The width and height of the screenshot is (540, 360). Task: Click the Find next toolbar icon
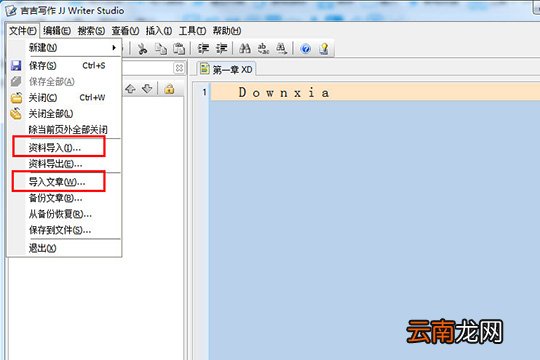pyautogui.click(x=281, y=49)
